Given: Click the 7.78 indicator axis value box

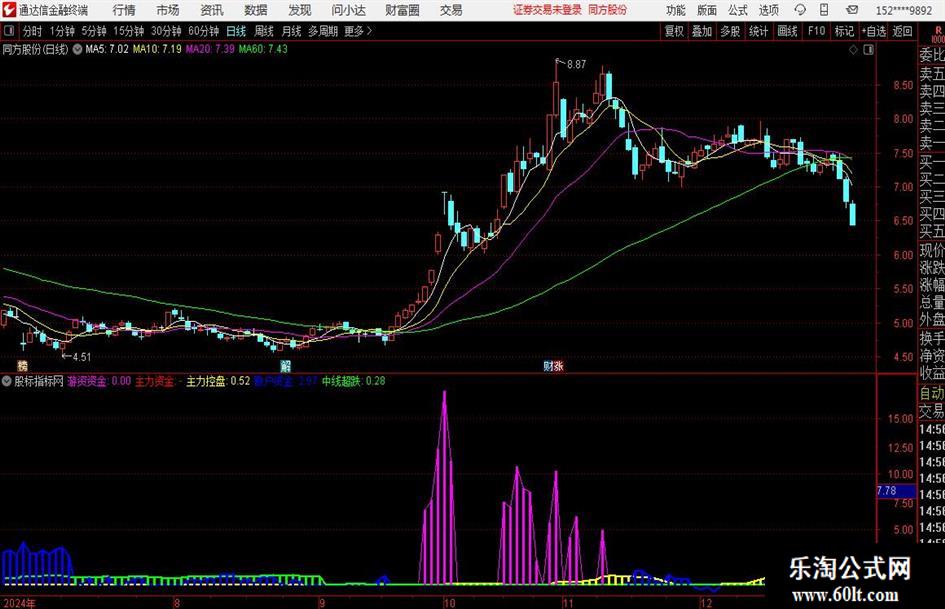Looking at the screenshot, I should pos(896,491).
